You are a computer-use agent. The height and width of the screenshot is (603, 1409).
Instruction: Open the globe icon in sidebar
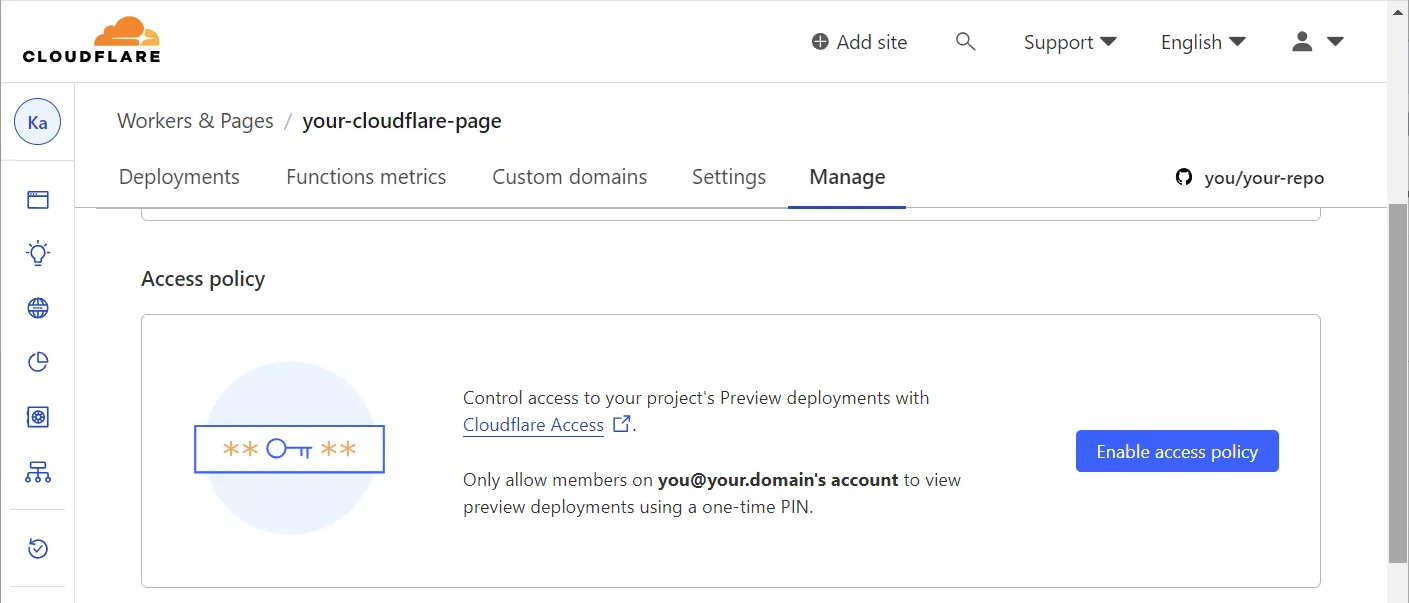tap(38, 308)
